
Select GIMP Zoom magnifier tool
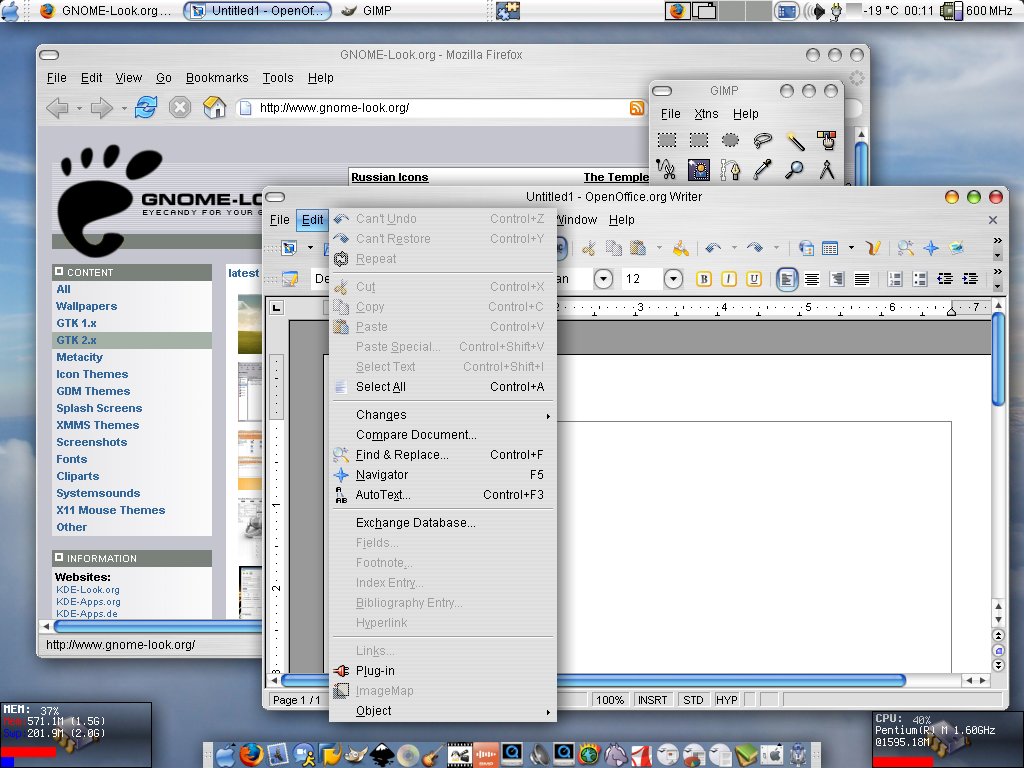795,170
